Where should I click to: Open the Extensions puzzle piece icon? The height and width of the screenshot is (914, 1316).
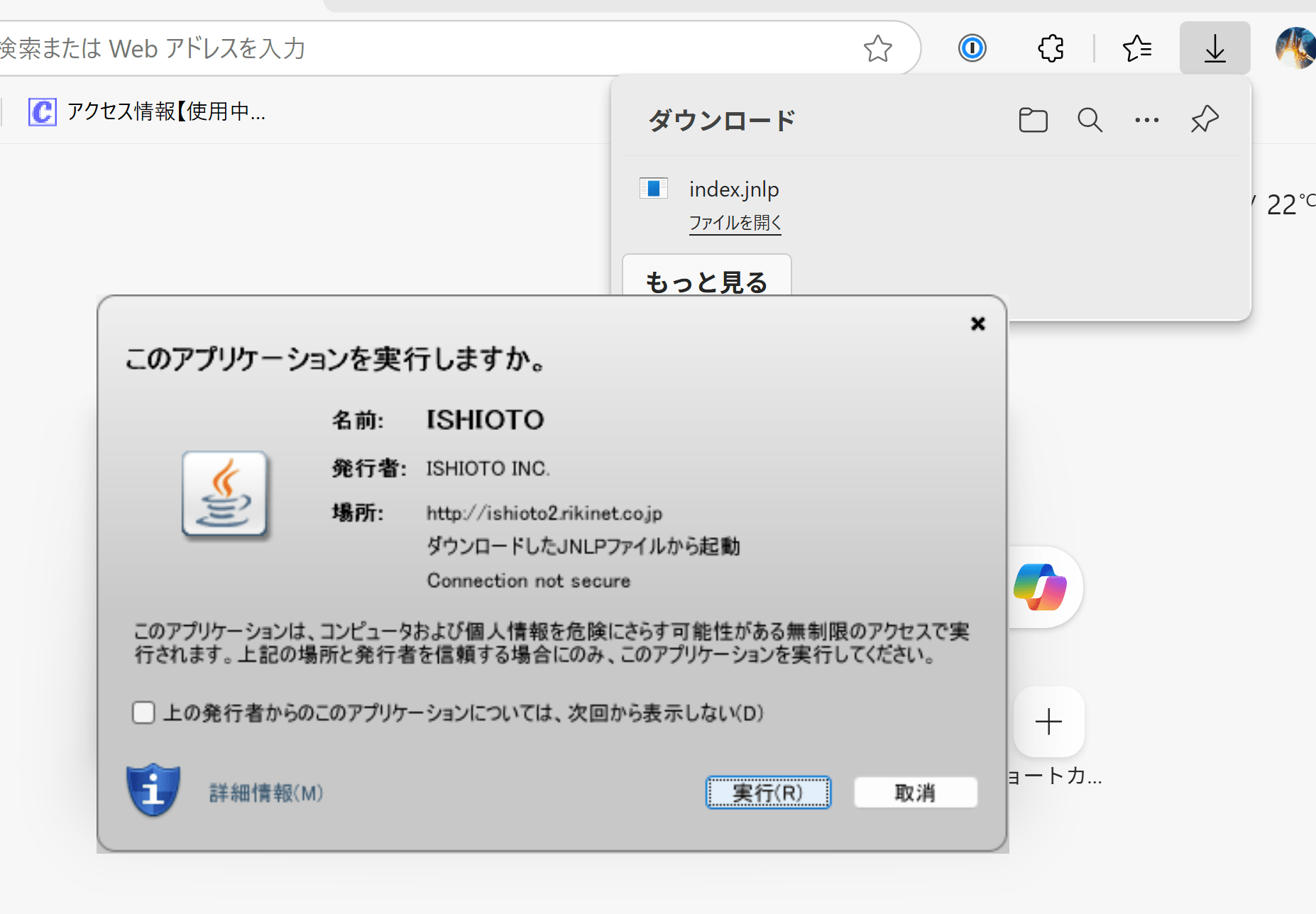(1050, 48)
